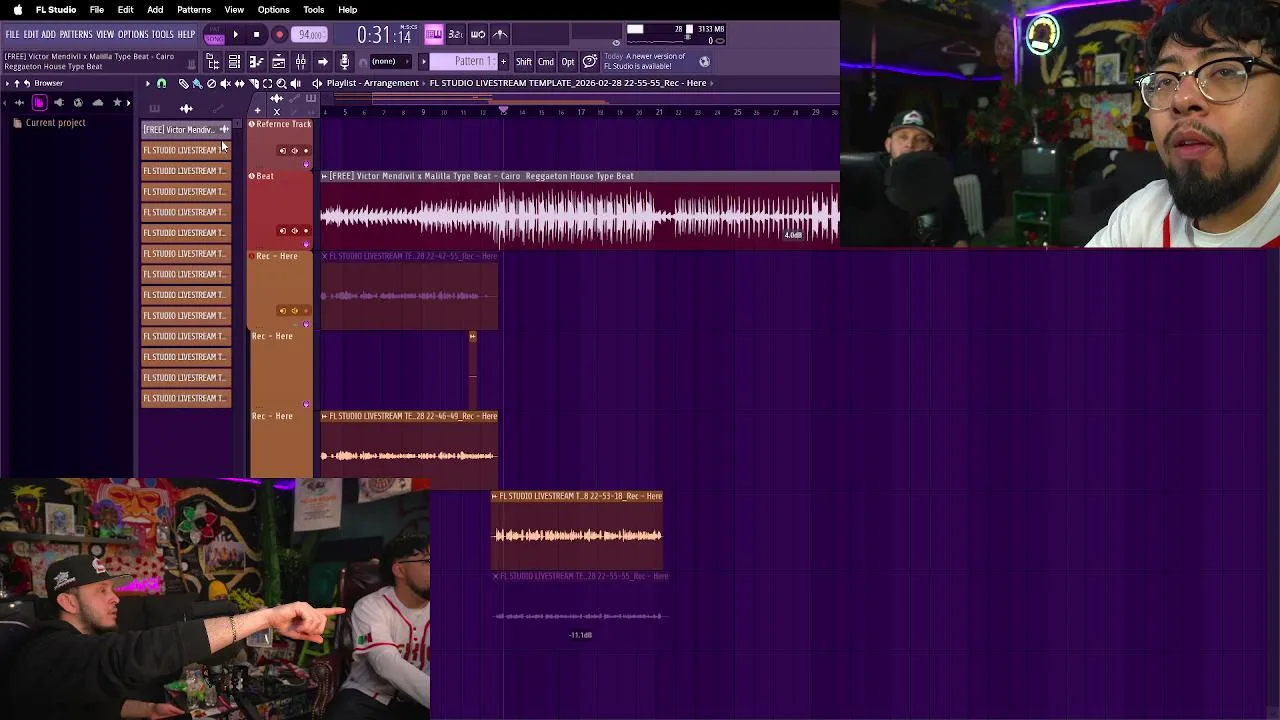
Task: Open menu of 22-53-38 Rec - Here clip
Action: click(x=495, y=496)
